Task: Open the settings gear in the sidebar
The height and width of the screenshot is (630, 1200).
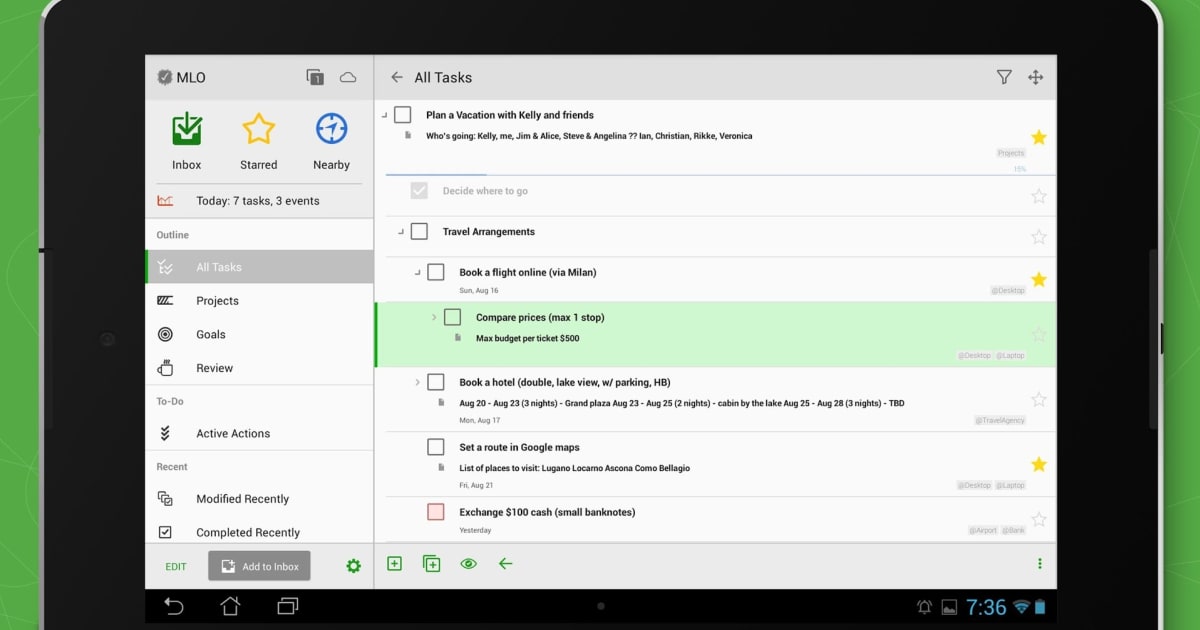Action: pos(353,565)
